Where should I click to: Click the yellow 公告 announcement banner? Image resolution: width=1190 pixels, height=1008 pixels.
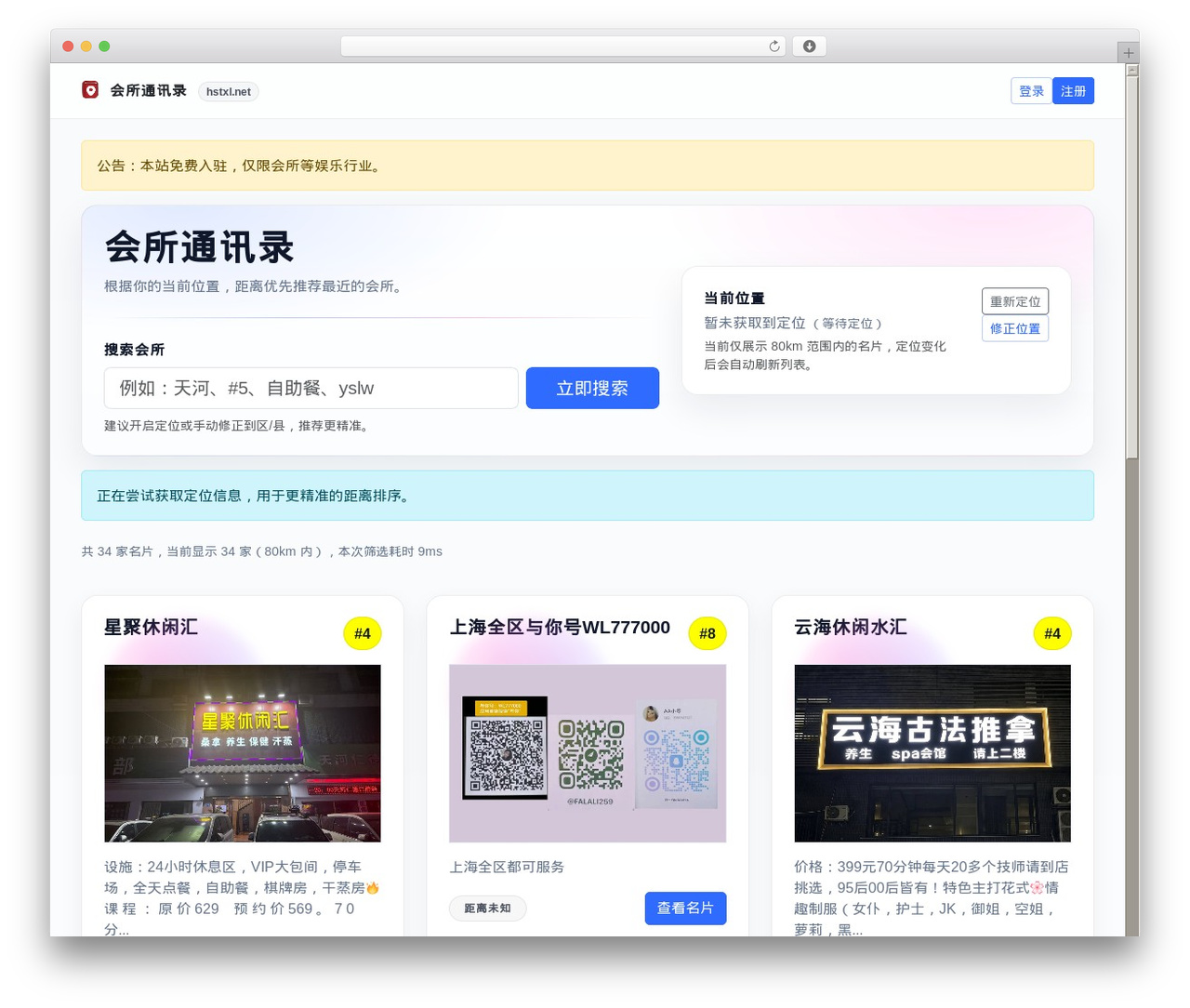(588, 166)
